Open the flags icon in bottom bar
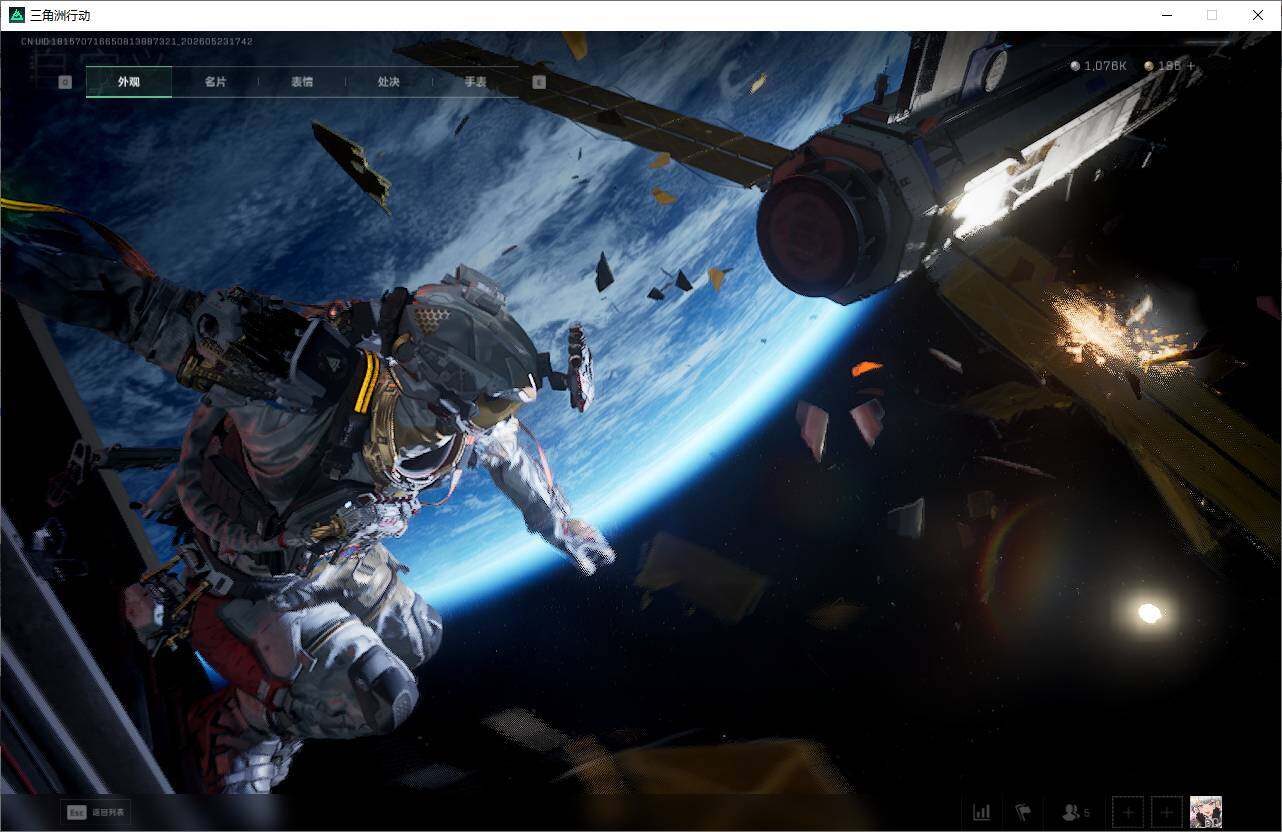This screenshot has height=832, width=1282. point(1023,812)
